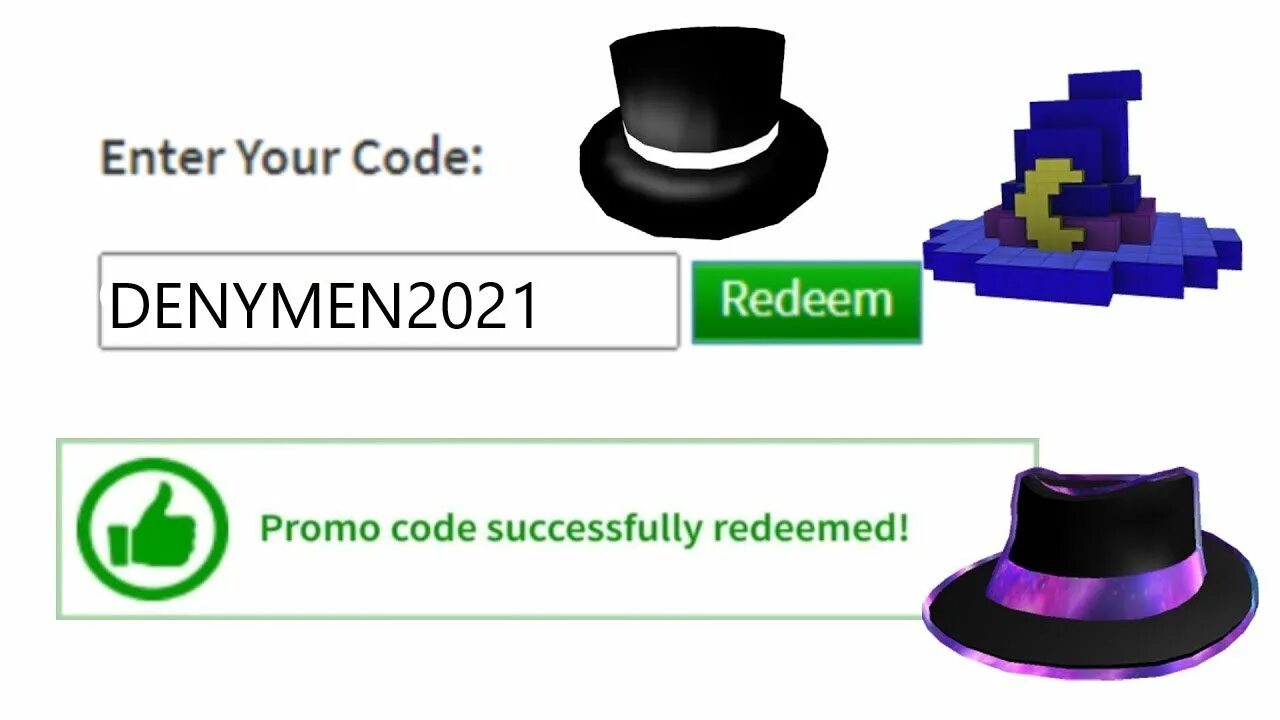This screenshot has height=720, width=1280.
Task: Click the word 'Promo' in success banner
Action: 305,527
